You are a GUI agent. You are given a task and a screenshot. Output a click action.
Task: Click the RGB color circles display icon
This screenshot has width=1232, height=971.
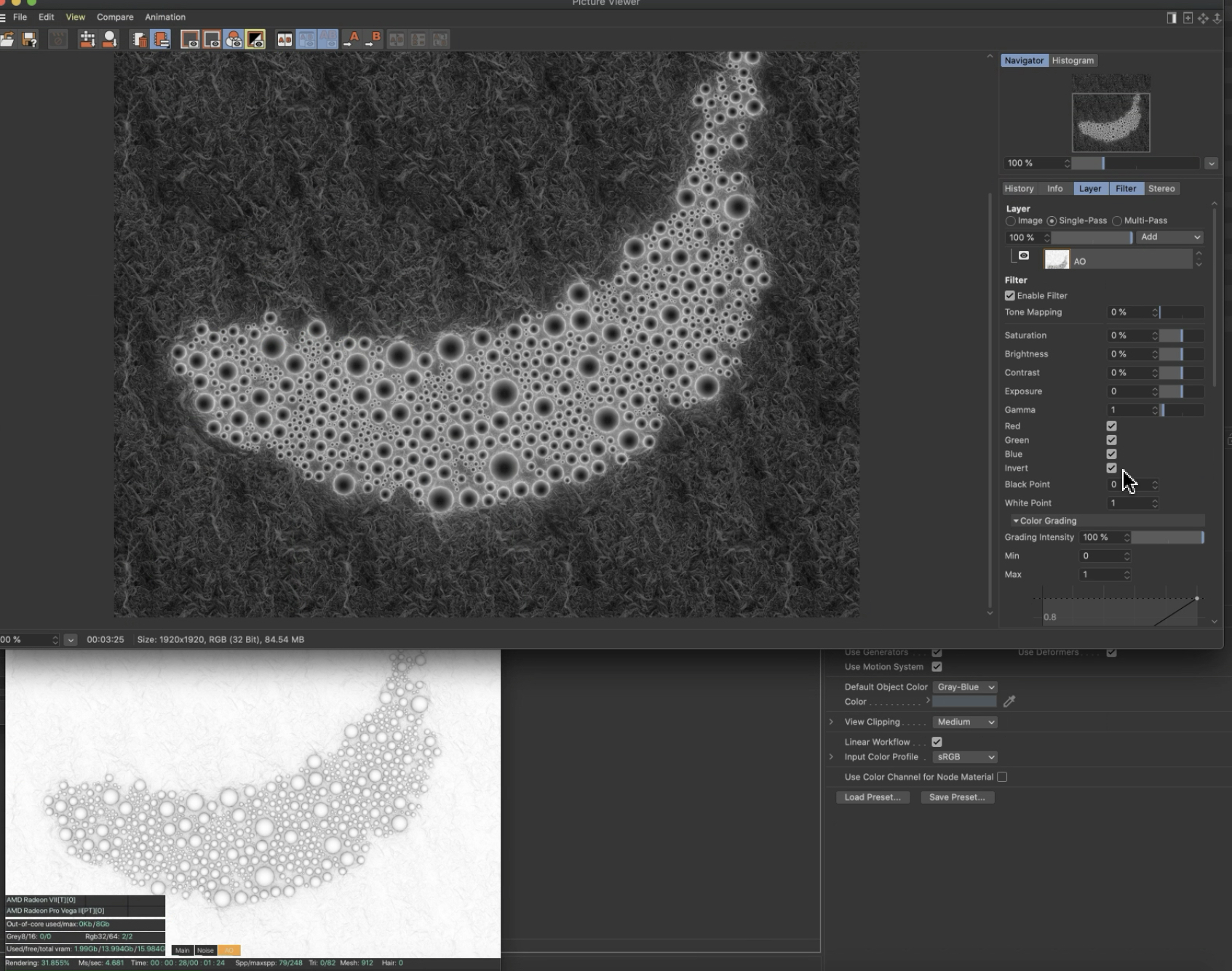pos(234,39)
